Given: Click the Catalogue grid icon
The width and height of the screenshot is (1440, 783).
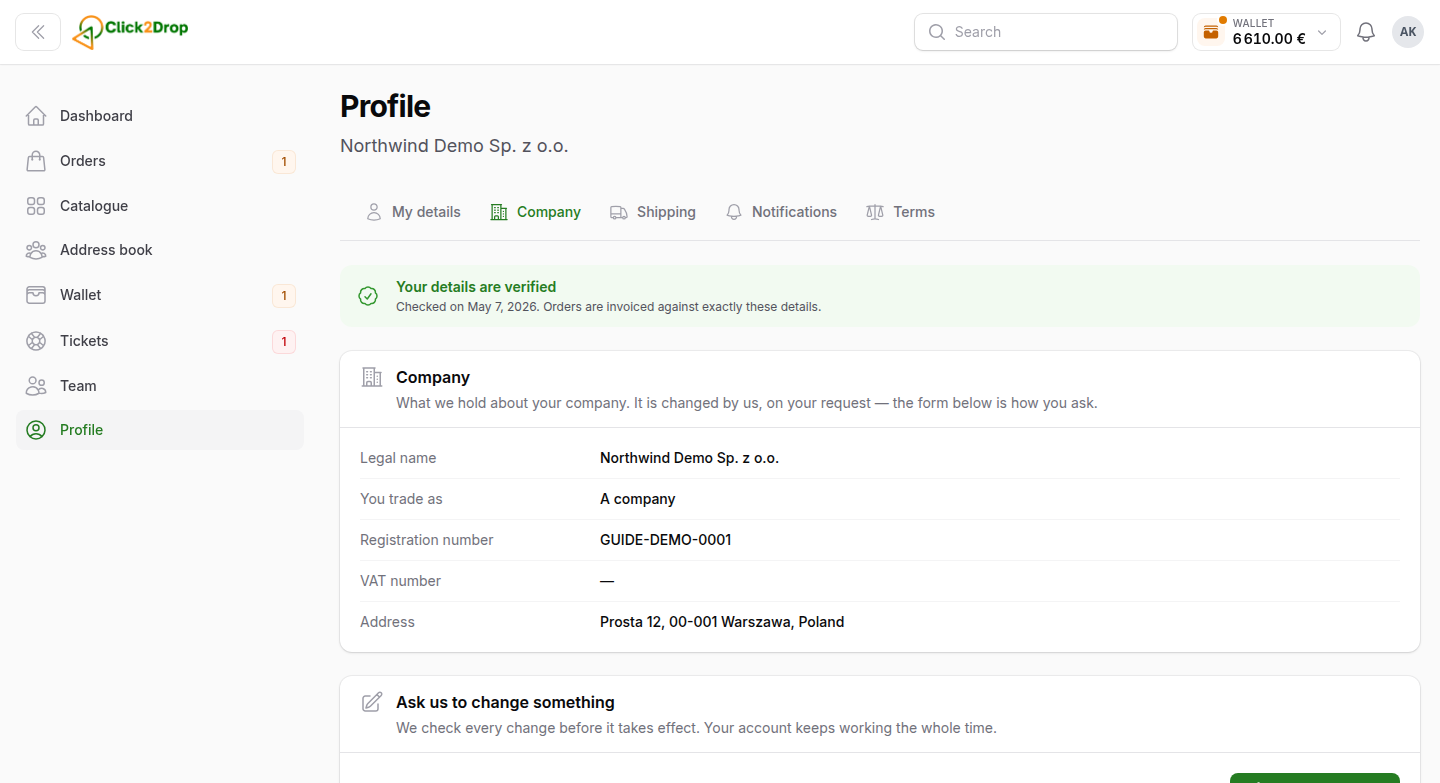Looking at the screenshot, I should pyautogui.click(x=36, y=206).
